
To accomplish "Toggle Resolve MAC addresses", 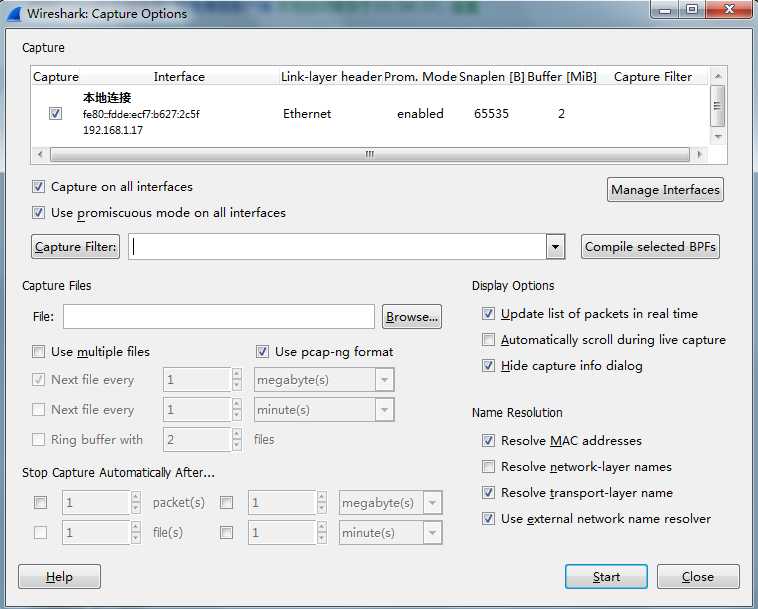I will click(488, 441).
